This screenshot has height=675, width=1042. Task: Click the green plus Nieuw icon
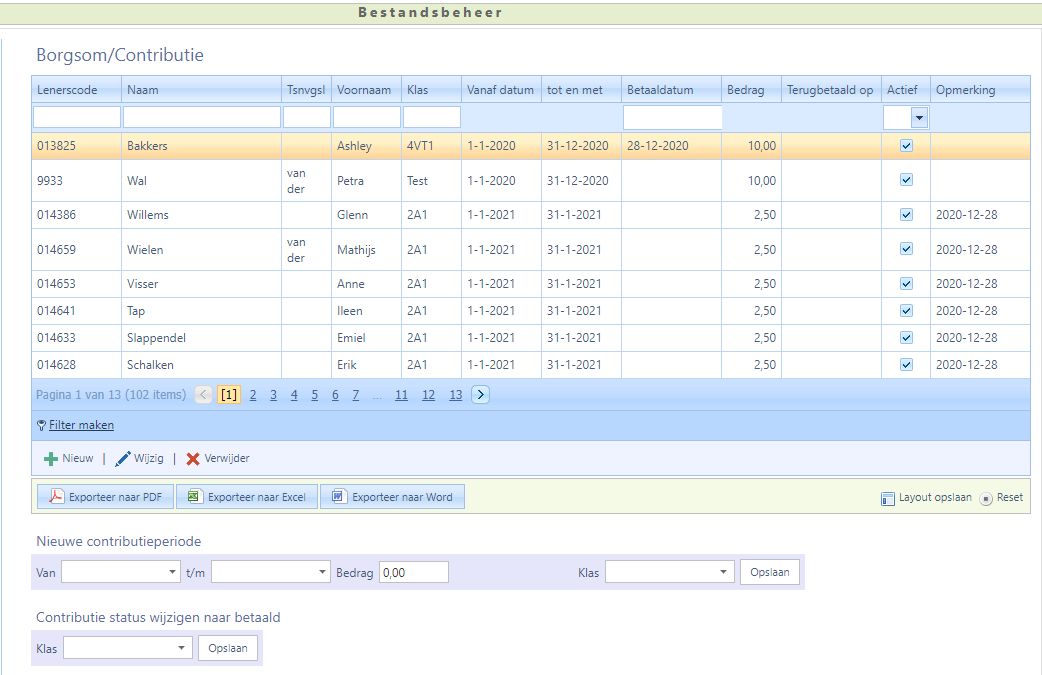tap(51, 459)
